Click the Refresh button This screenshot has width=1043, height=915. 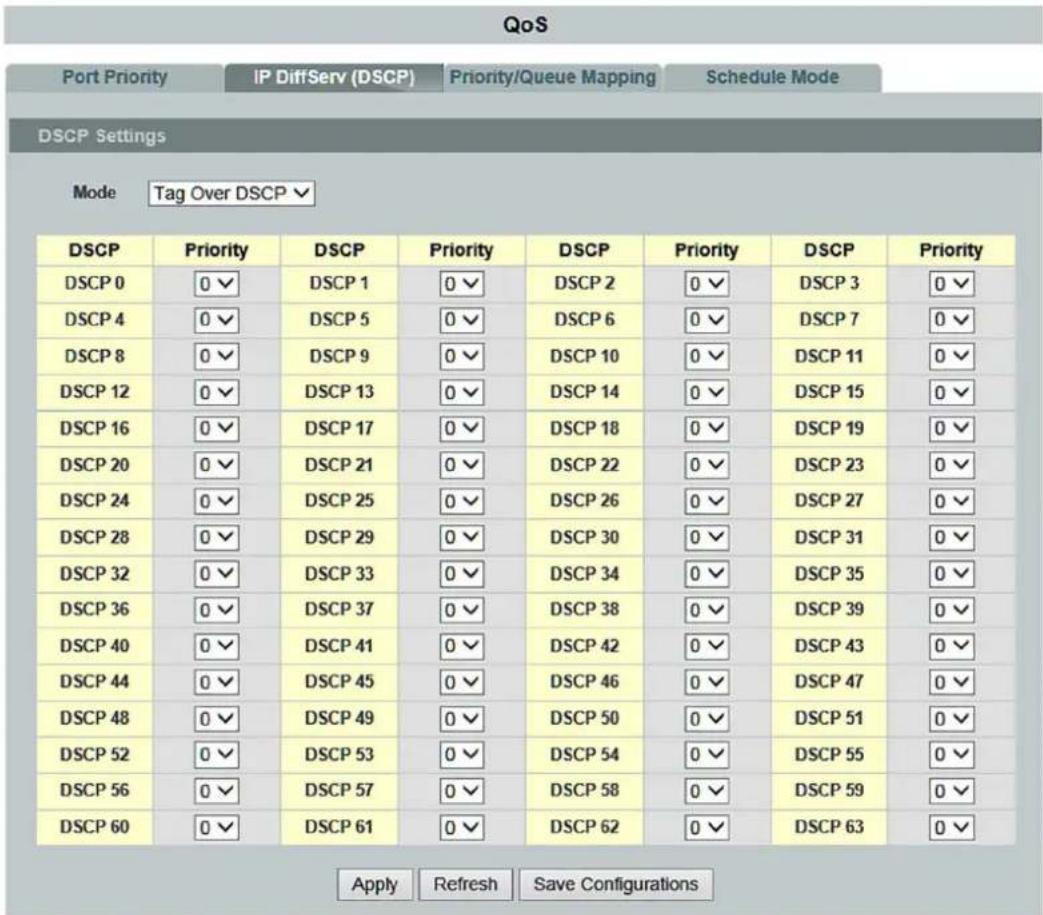click(466, 884)
